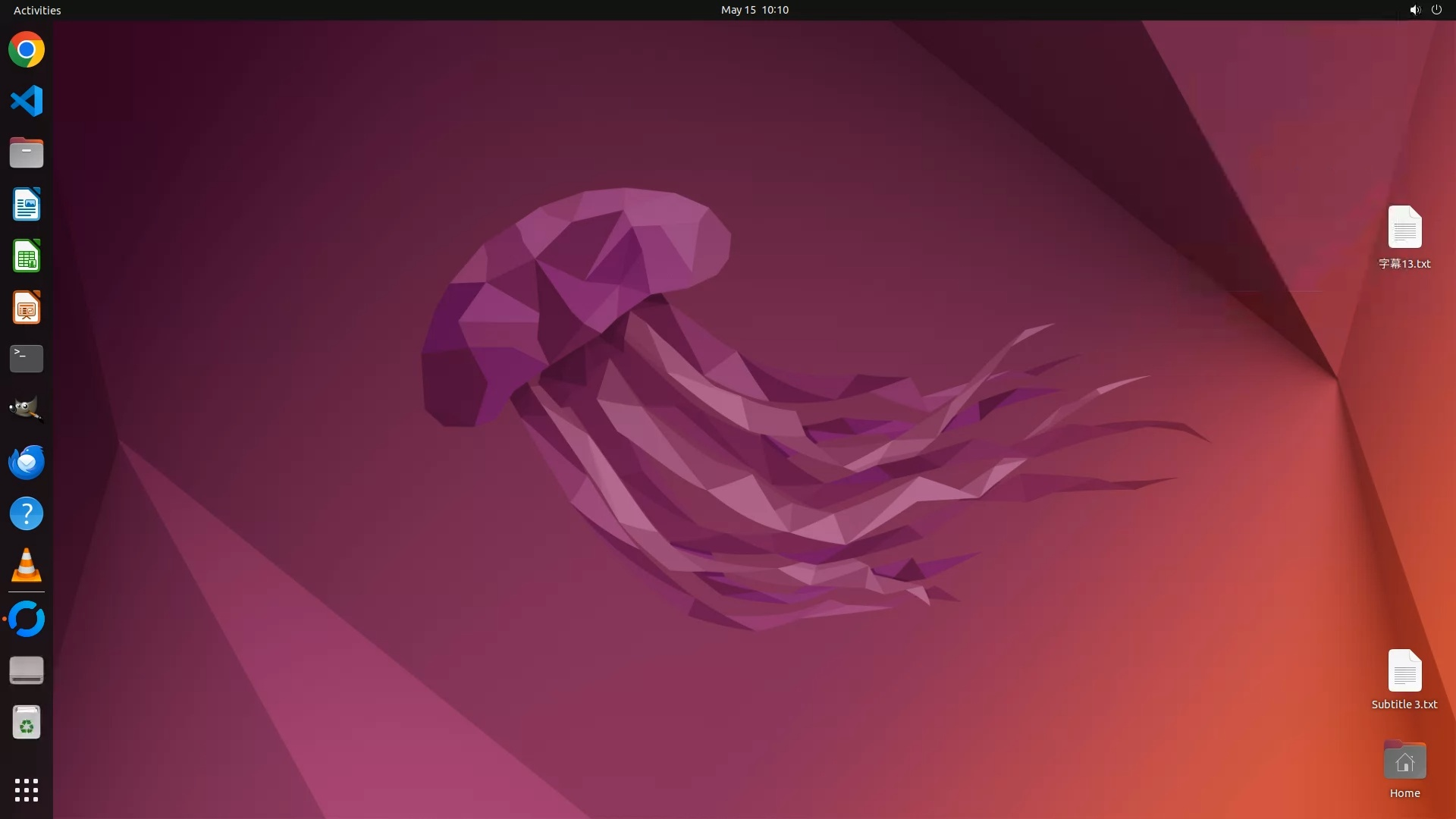Click the running blue circular app icon
The width and height of the screenshot is (1456, 819).
point(27,619)
